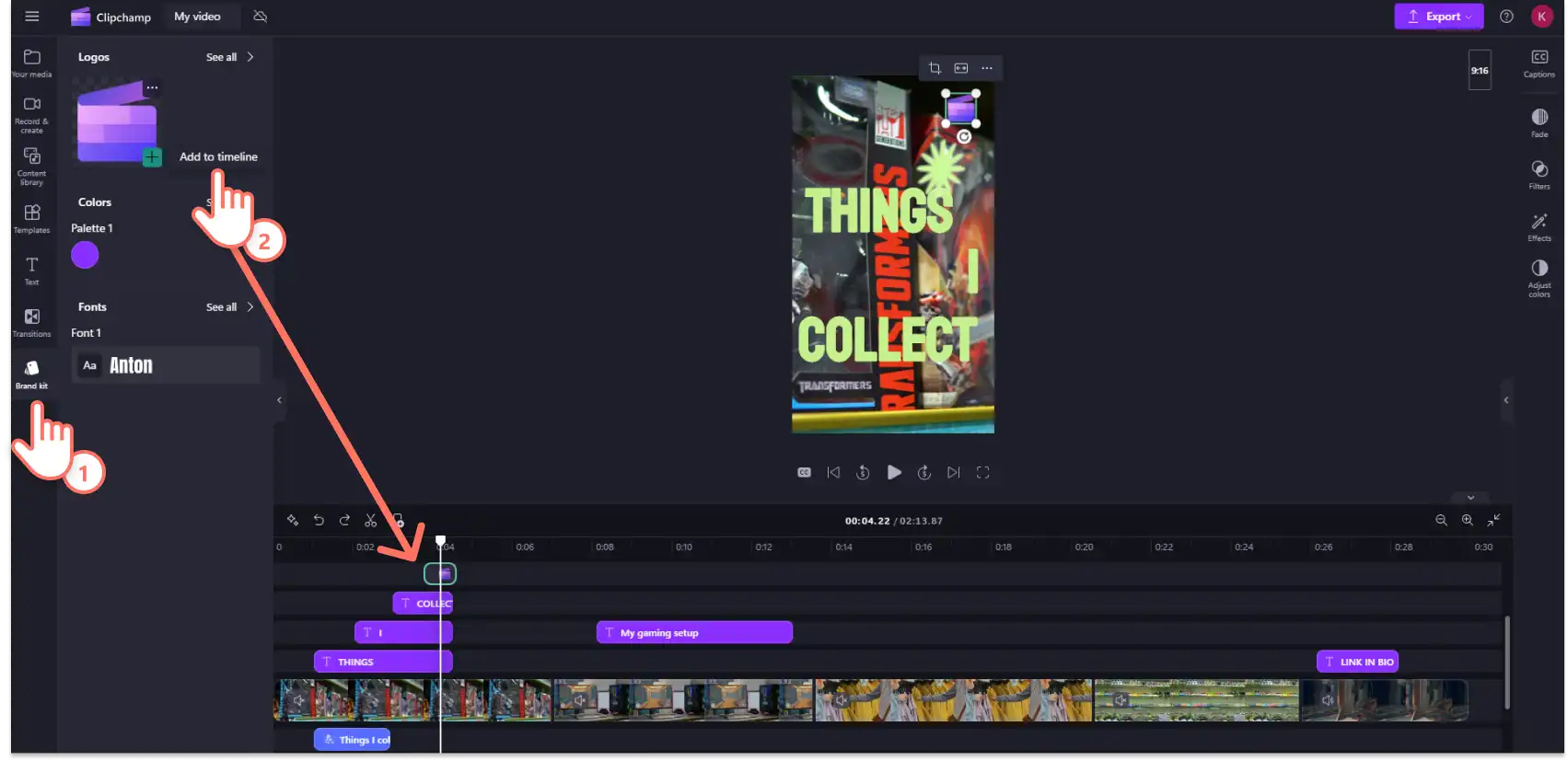Image resolution: width=1568 pixels, height=761 pixels.
Task: Toggle captions CC button under preview
Action: [804, 472]
